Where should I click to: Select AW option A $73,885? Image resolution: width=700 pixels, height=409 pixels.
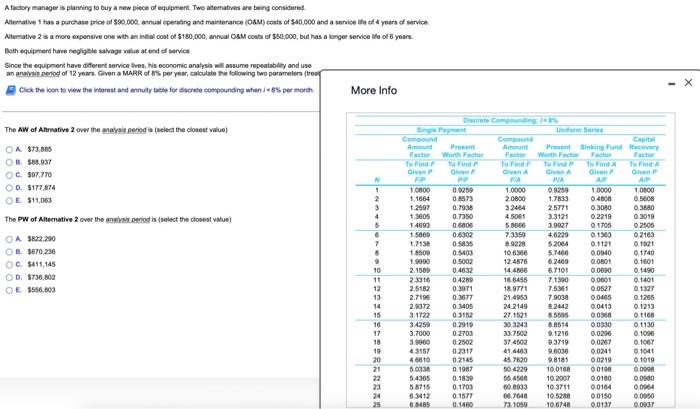(9, 150)
